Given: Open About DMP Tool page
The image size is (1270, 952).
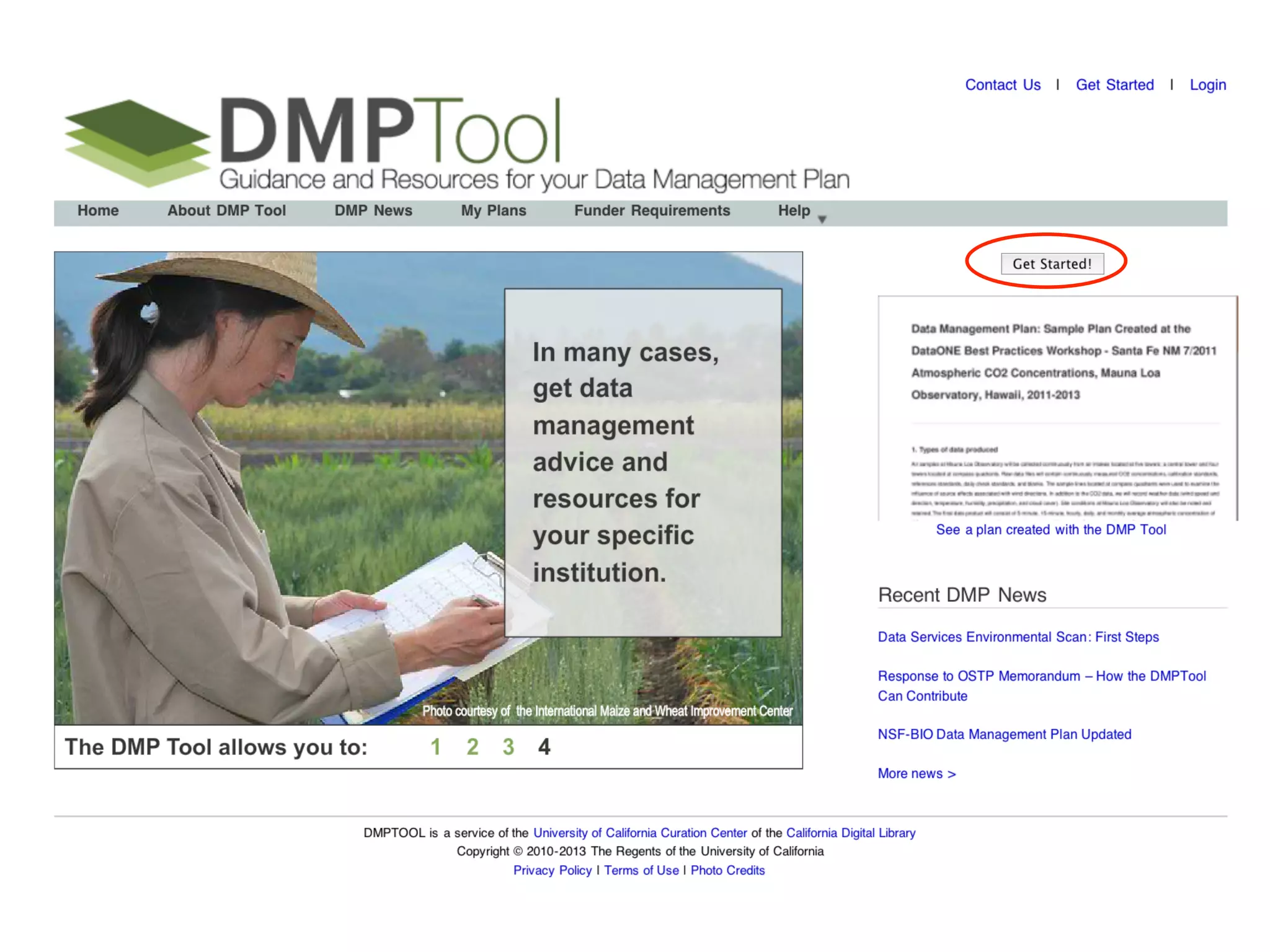Looking at the screenshot, I should (x=226, y=211).
